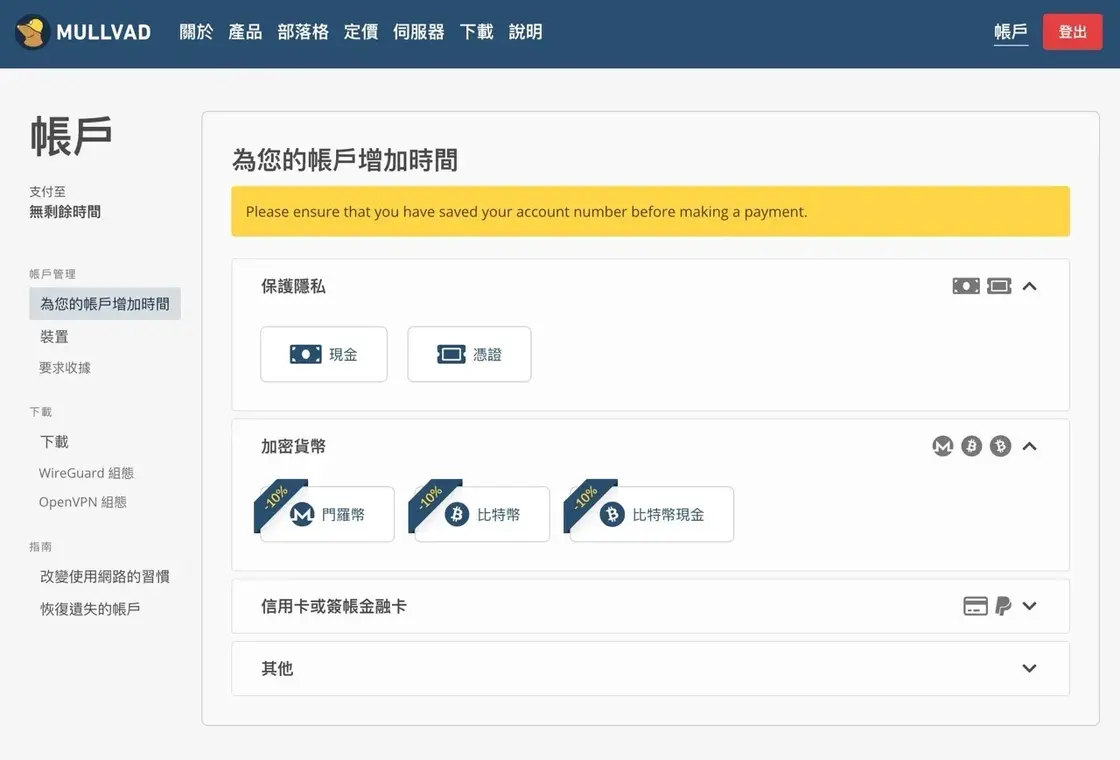Click the red 登出 button
The width and height of the screenshot is (1120, 760).
1072,32
